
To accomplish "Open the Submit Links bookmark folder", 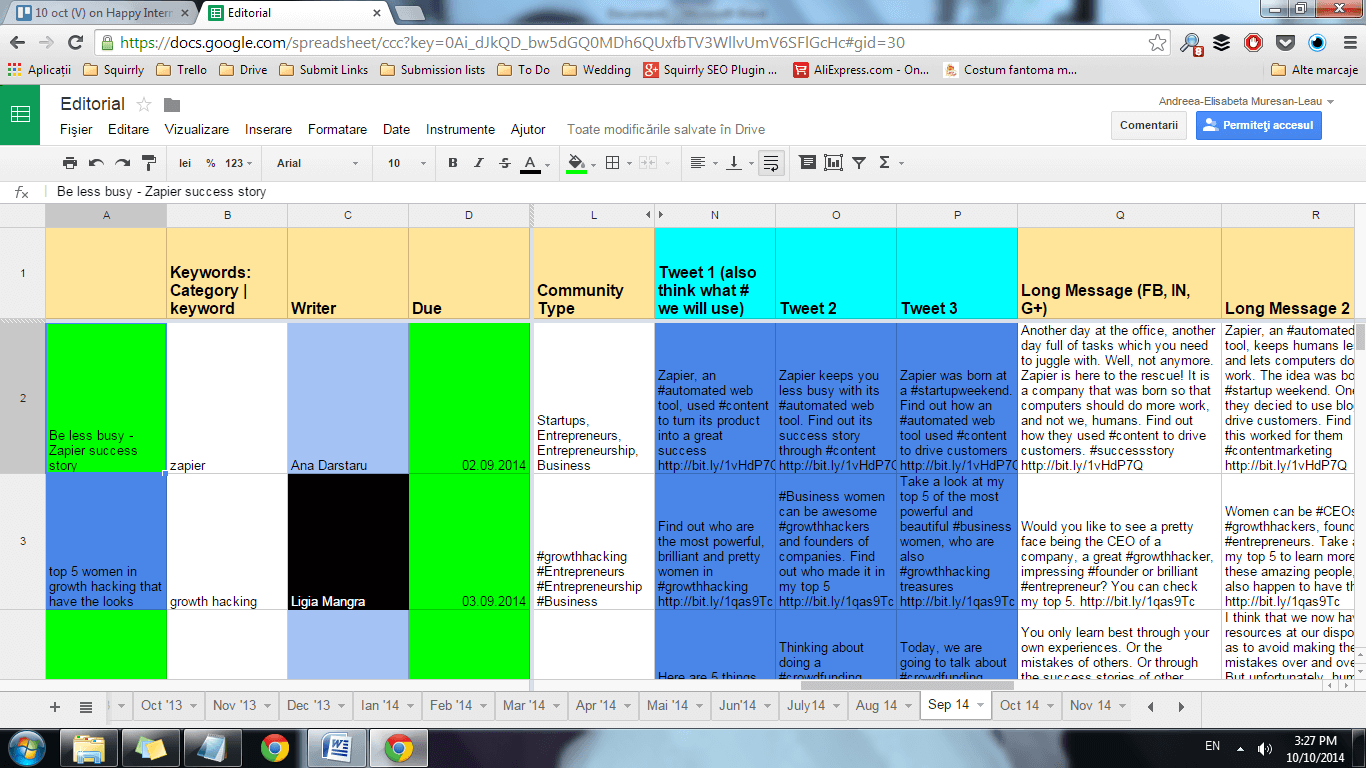I will [x=324, y=70].
